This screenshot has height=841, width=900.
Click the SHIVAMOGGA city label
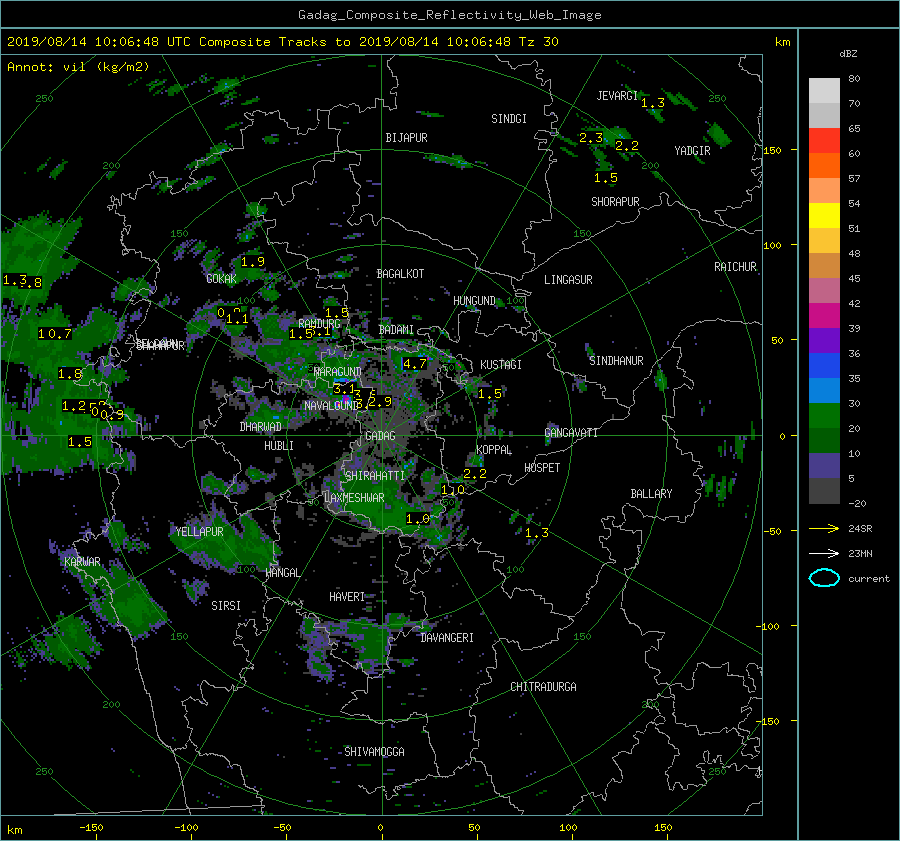[374, 751]
